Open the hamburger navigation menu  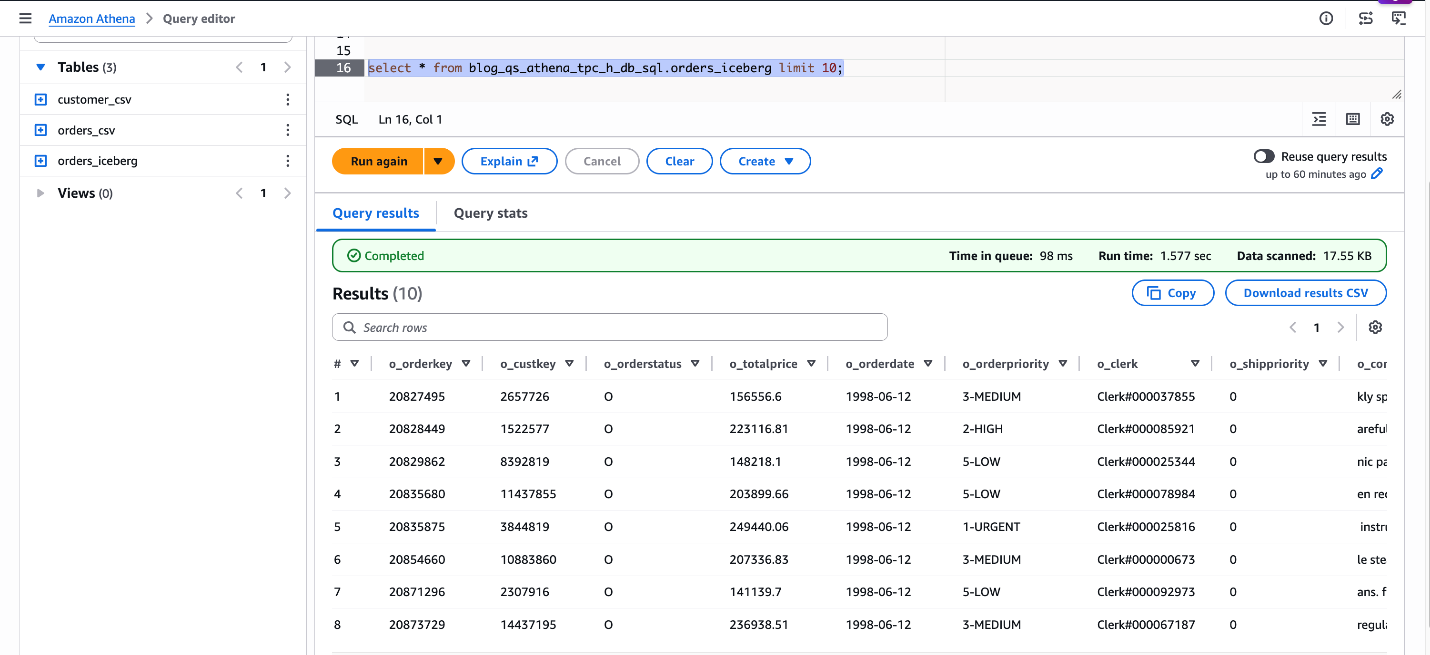25,19
